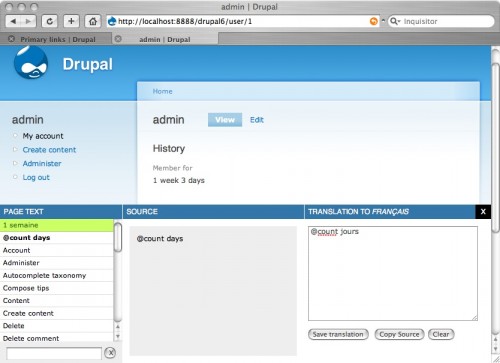Screen dimensions: 500x363
Task: Clear the filter with the round X button
Action: [x=110, y=353]
